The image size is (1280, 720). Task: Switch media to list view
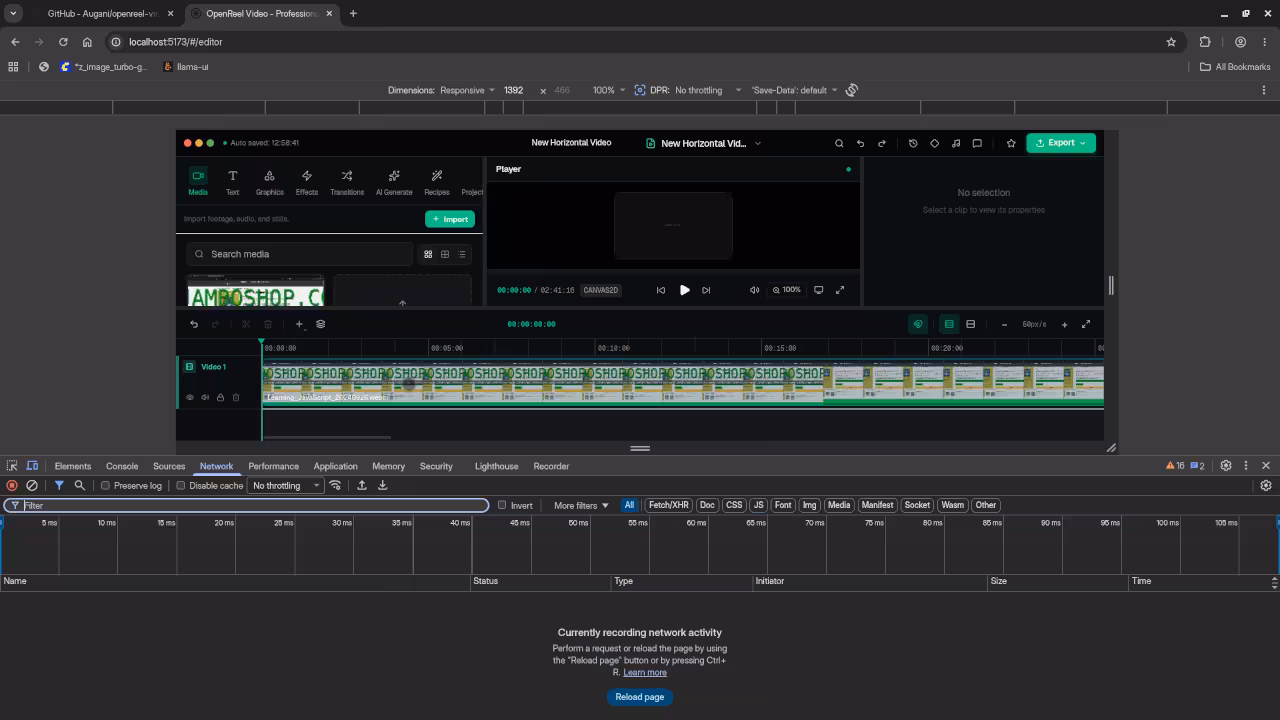point(462,254)
